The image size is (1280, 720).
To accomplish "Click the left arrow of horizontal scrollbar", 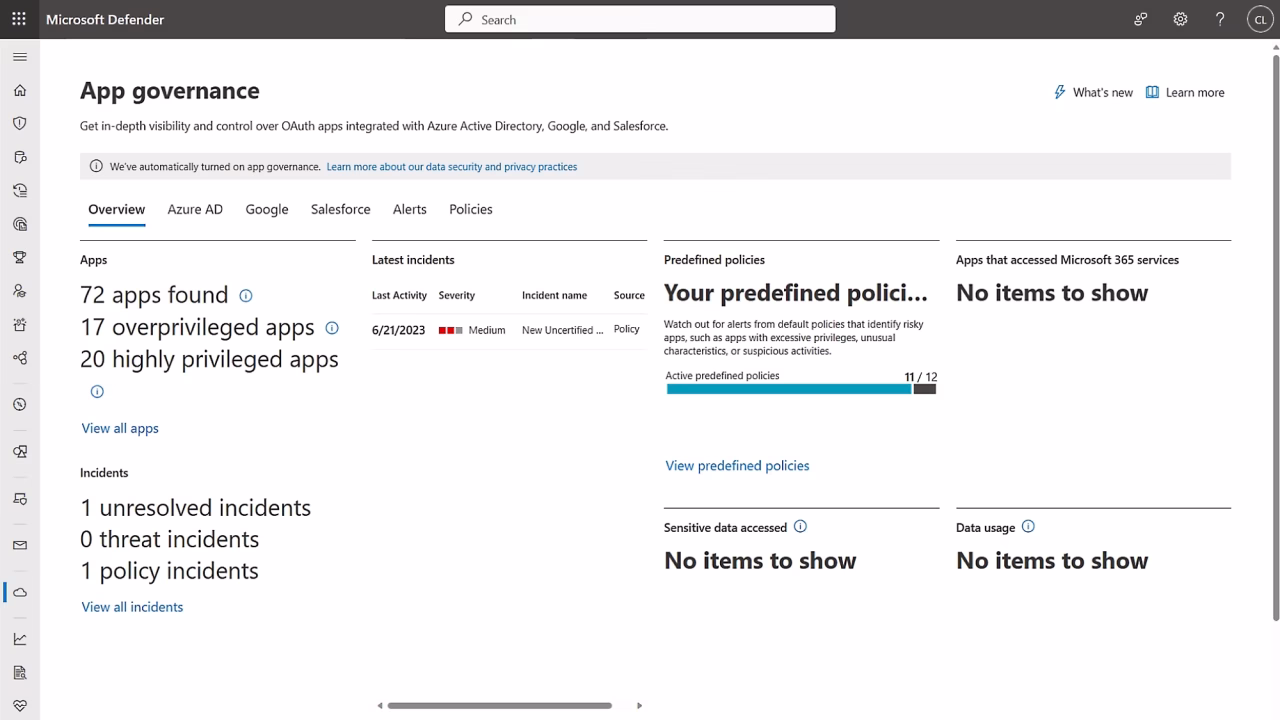I will coord(380,705).
